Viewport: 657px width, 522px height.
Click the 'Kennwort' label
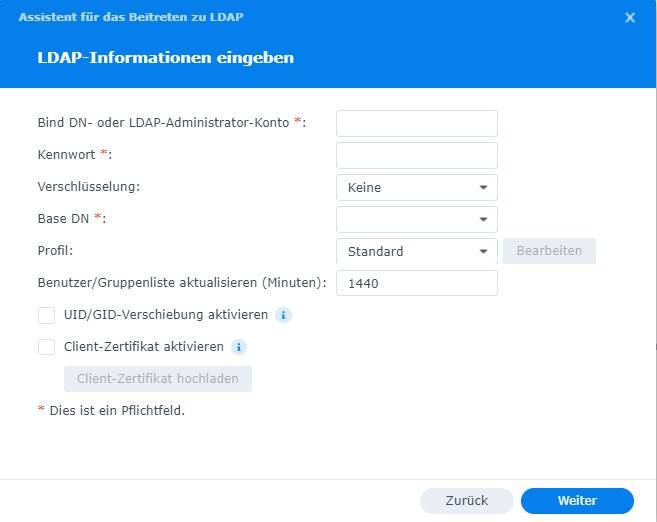coord(66,155)
